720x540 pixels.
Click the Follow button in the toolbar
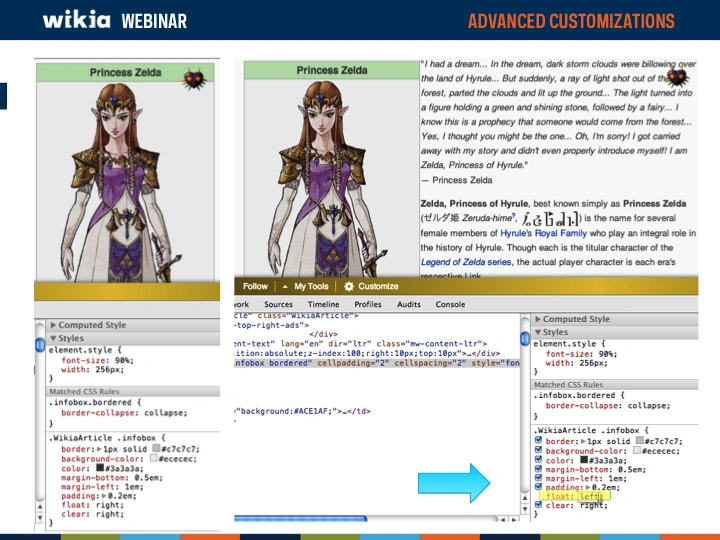[x=255, y=286]
